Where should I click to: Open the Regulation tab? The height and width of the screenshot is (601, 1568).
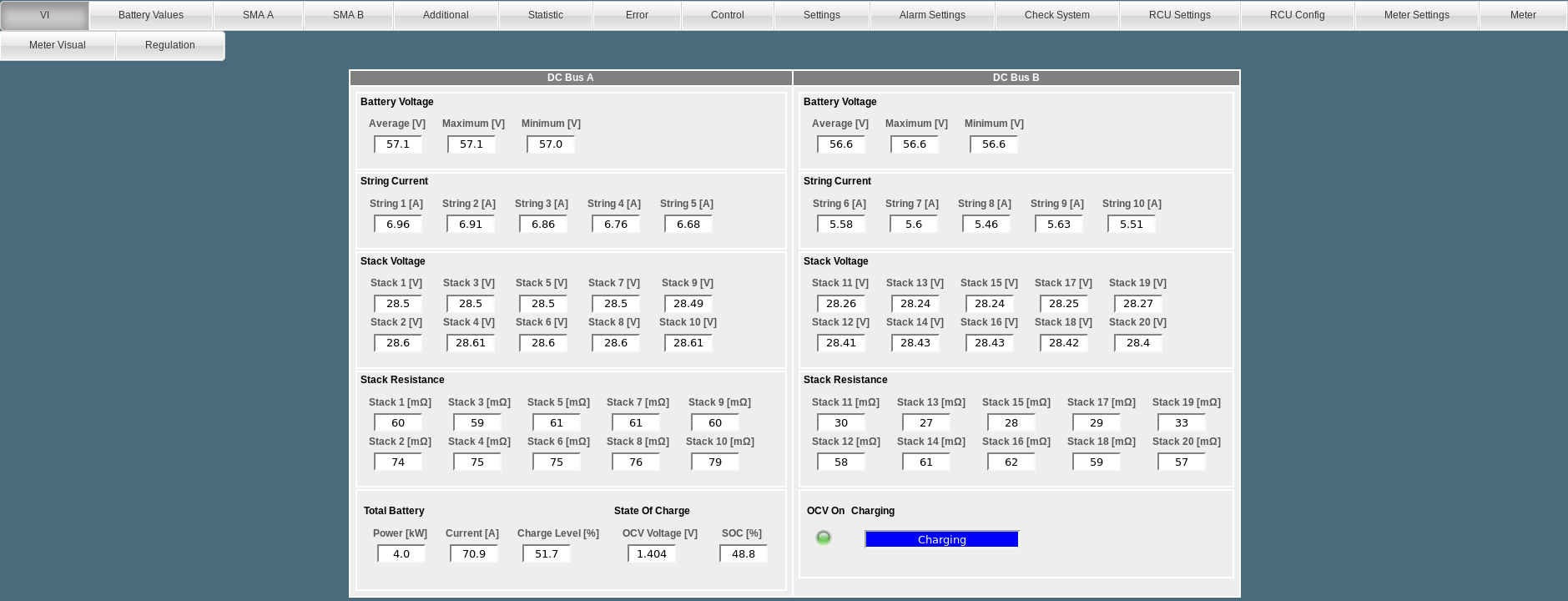170,45
